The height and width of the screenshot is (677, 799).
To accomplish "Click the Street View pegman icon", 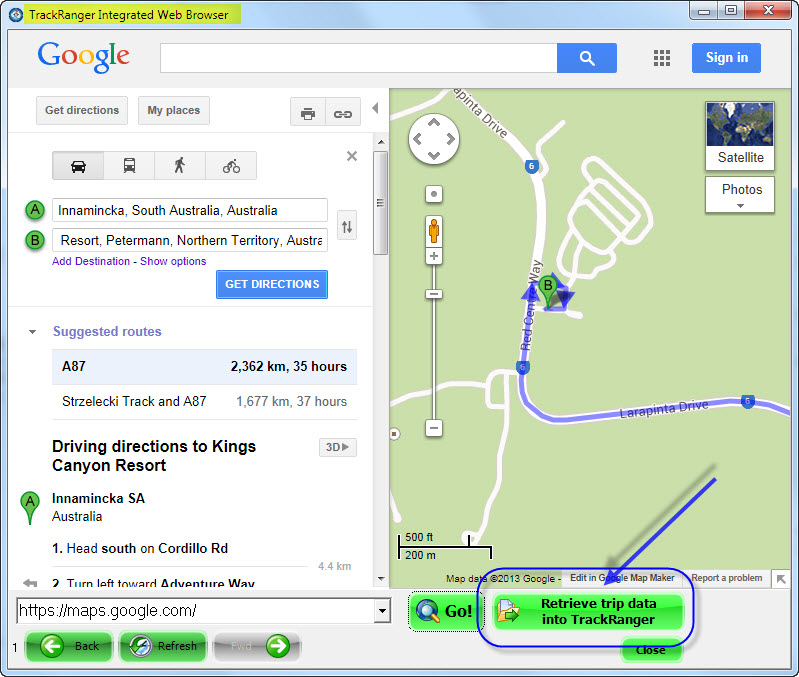I will pyautogui.click(x=434, y=230).
